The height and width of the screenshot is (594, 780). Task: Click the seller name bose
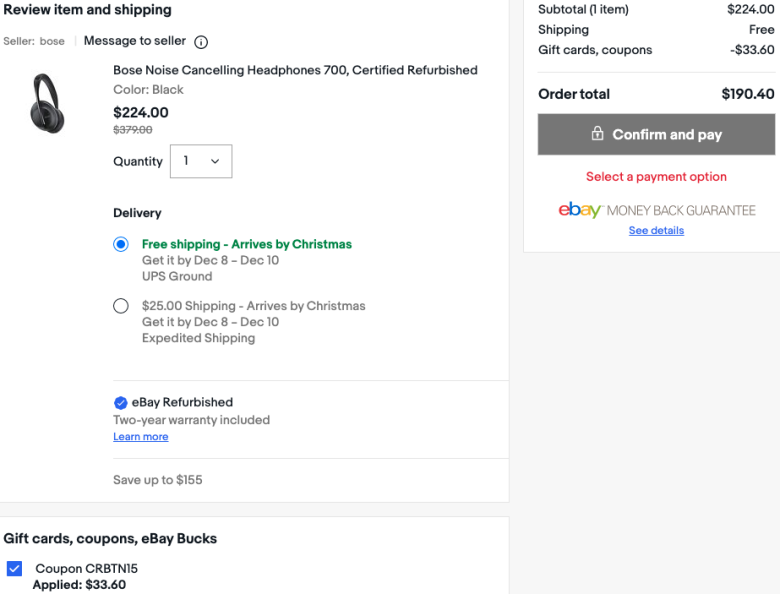click(x=52, y=41)
